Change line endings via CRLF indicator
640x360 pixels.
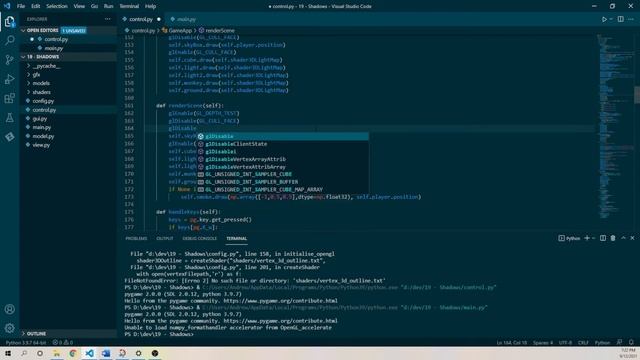point(583,342)
